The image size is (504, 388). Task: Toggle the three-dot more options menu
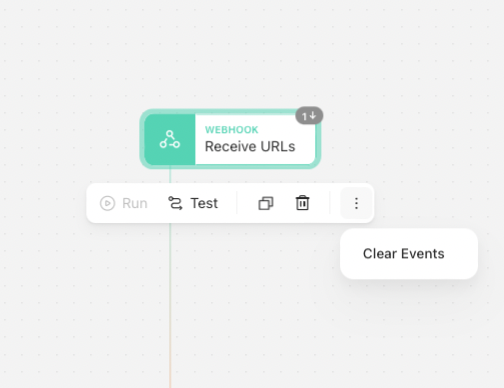pos(356,203)
